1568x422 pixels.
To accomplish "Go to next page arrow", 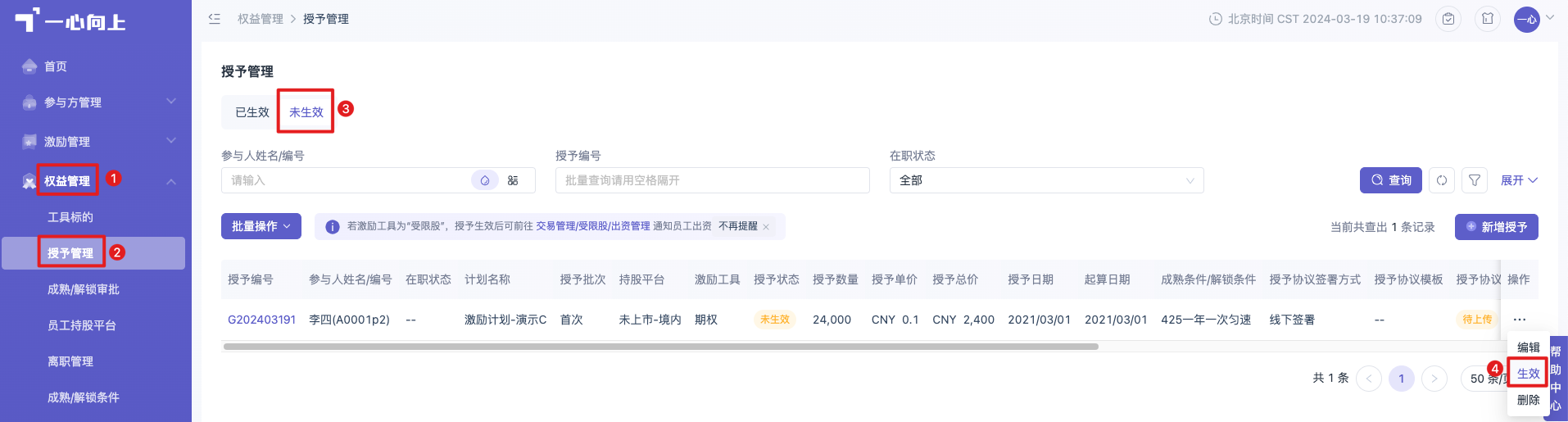I will pos(1434,379).
